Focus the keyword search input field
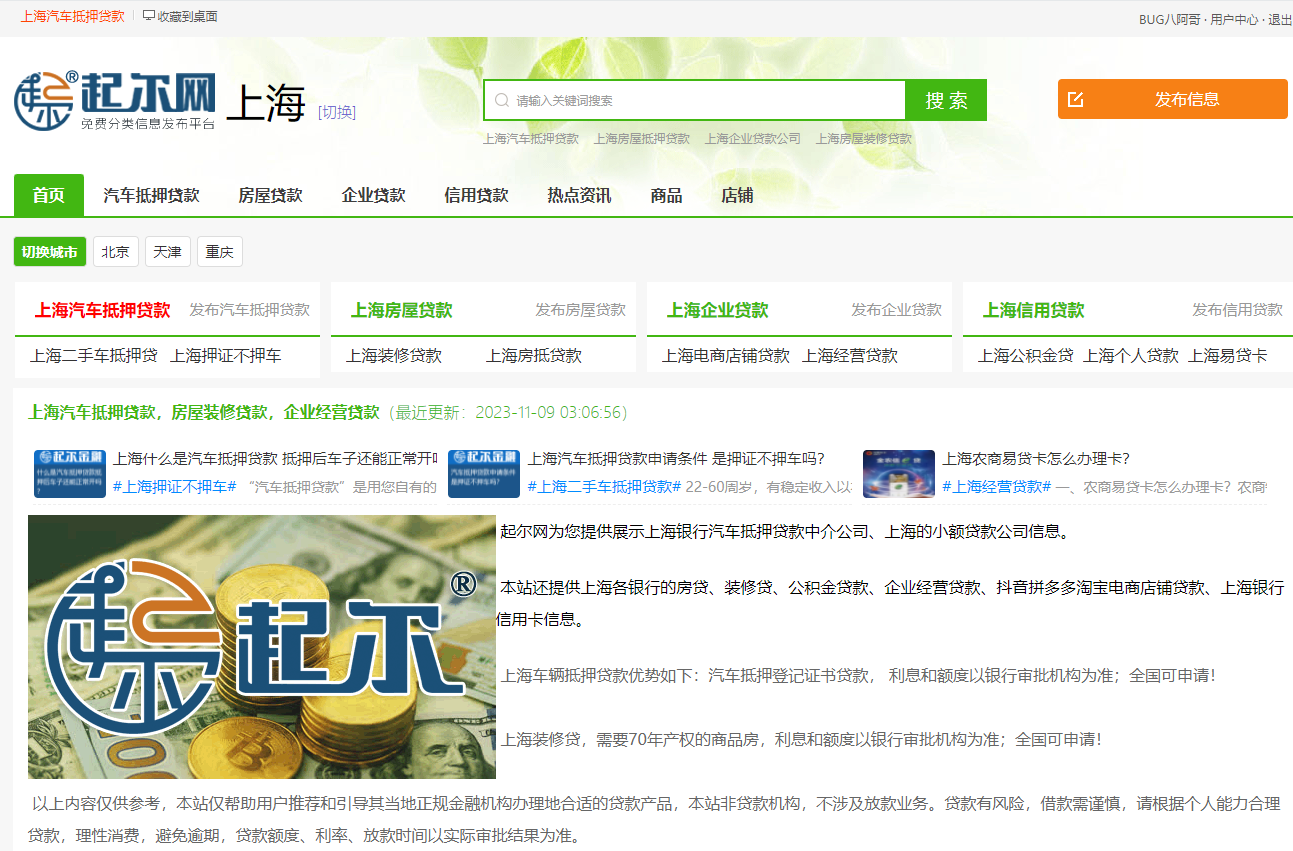The width and height of the screenshot is (1293, 851). tap(695, 100)
